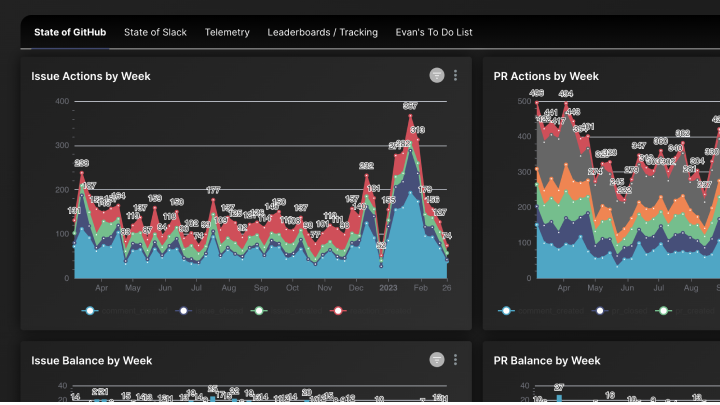Click red legend marker in Issue Actions chart
Screen dimensions: 720x405
(x=338, y=311)
